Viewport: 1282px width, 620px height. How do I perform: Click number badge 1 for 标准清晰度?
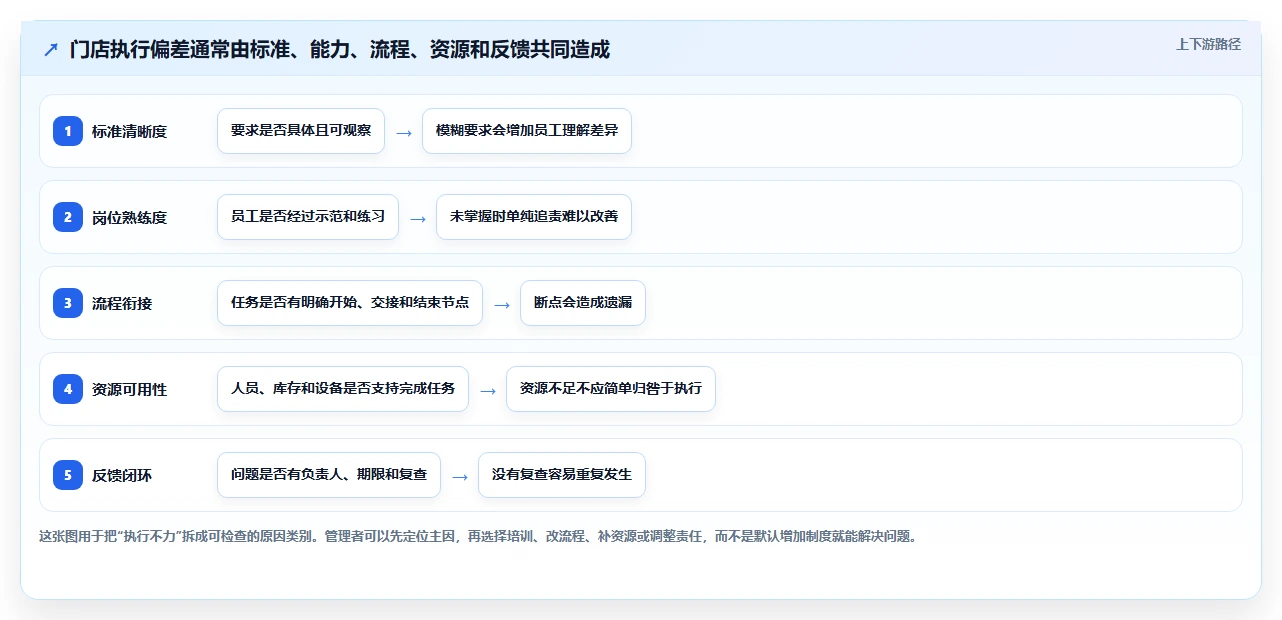68,130
